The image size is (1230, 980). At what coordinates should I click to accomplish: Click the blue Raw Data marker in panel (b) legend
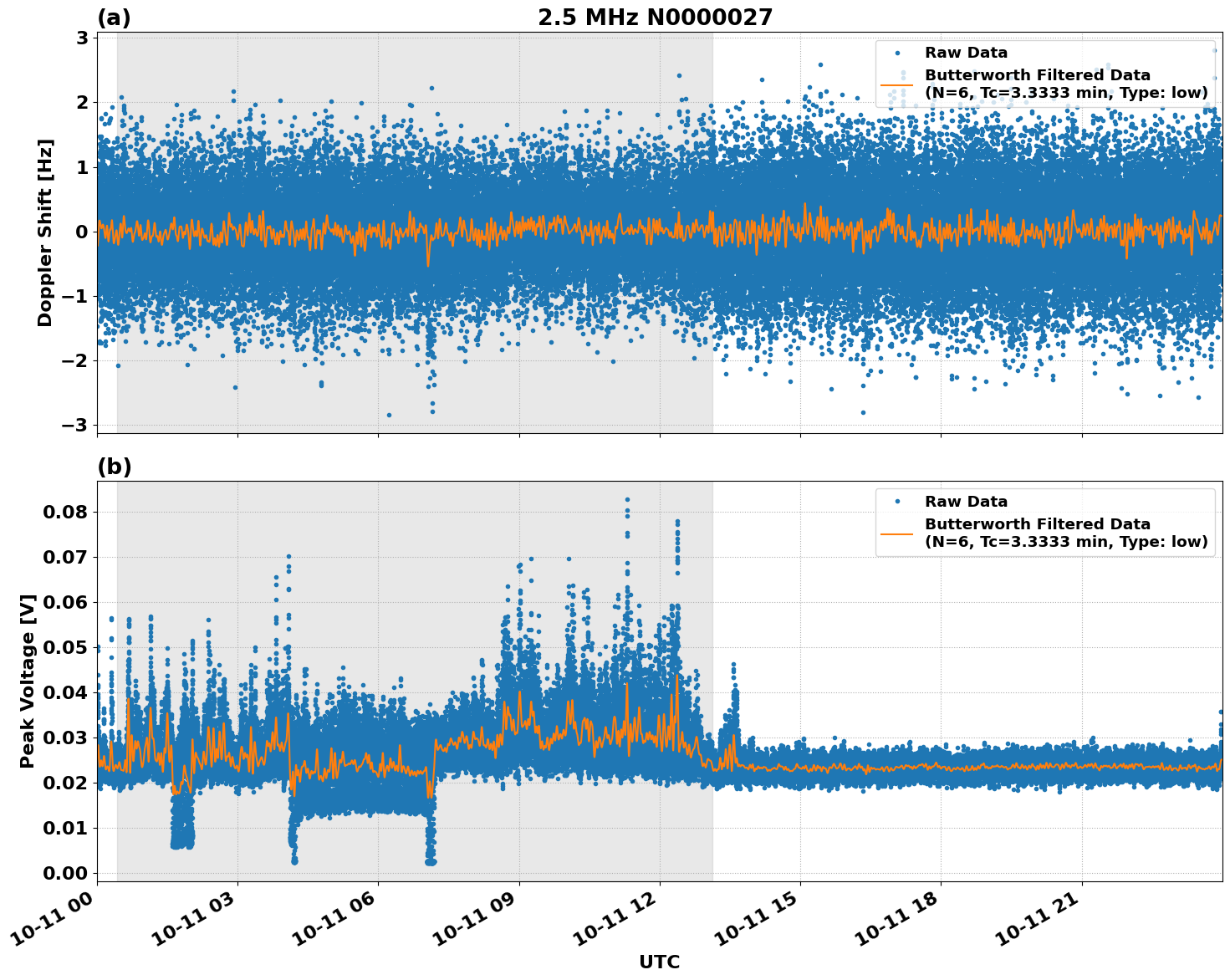(x=896, y=502)
